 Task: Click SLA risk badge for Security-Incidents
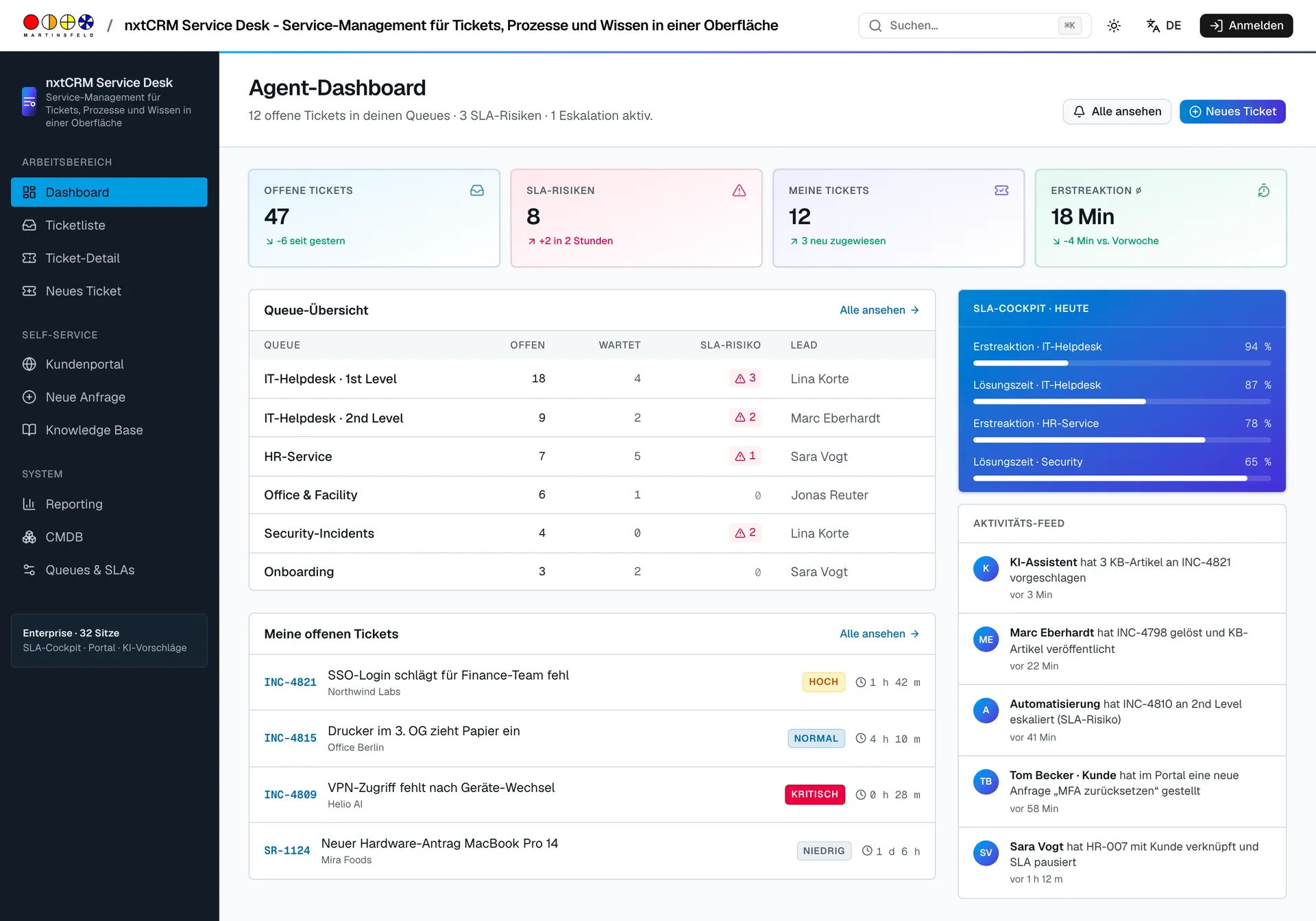(745, 533)
